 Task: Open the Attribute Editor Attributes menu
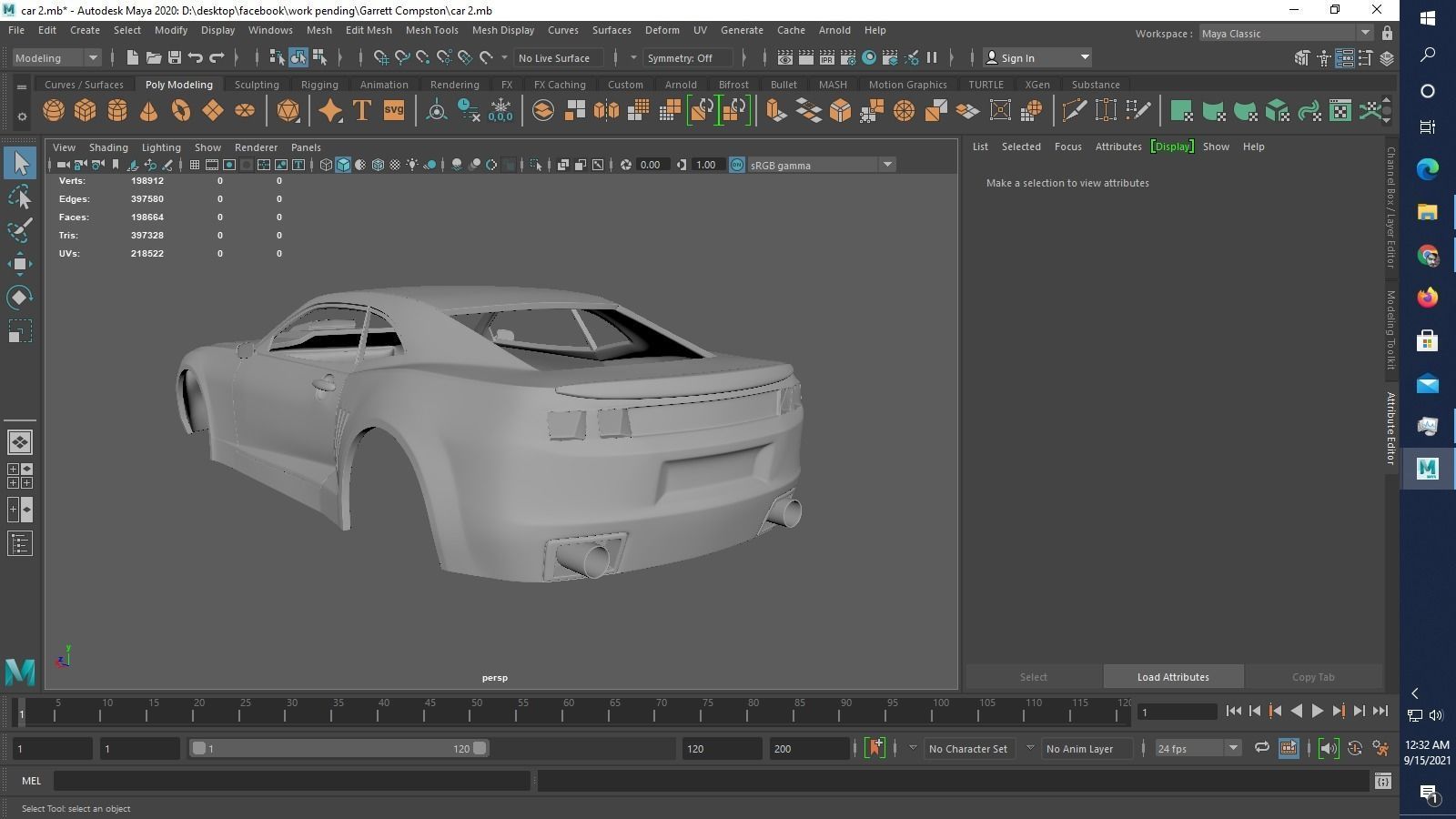point(1118,147)
